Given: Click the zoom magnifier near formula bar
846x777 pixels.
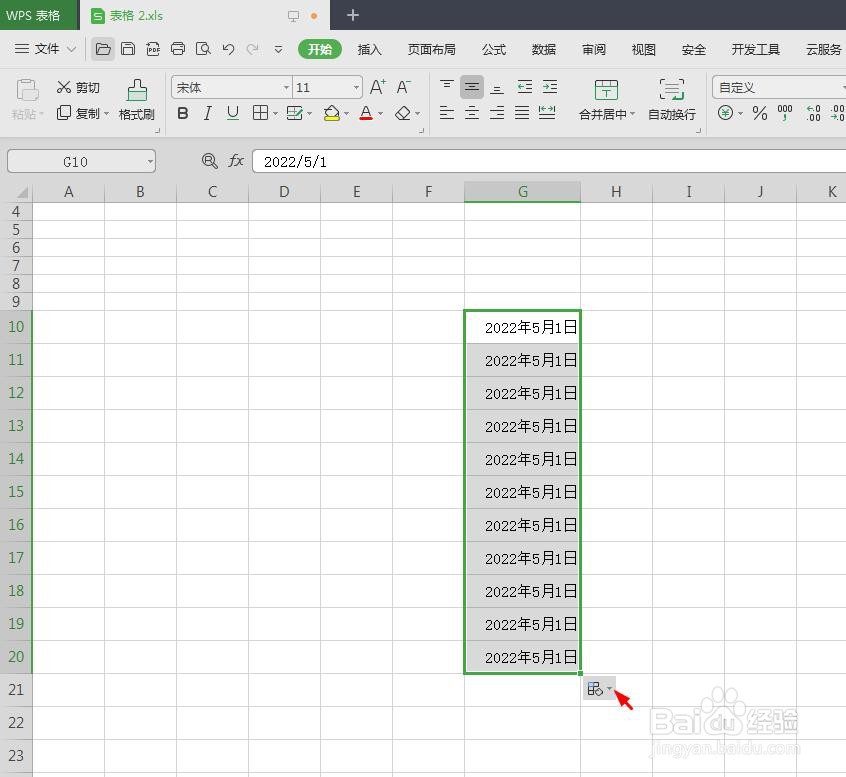Looking at the screenshot, I should tap(209, 161).
